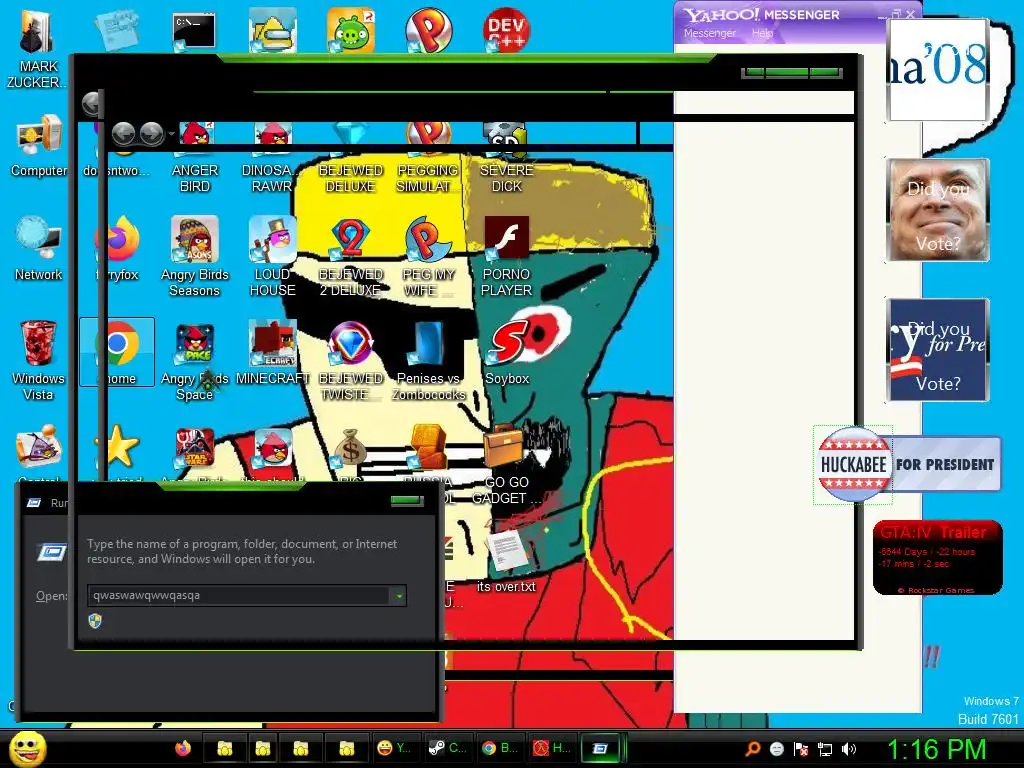Open the money bag desktop shortcut
Screen dimensions: 1024x768
pos(351,448)
